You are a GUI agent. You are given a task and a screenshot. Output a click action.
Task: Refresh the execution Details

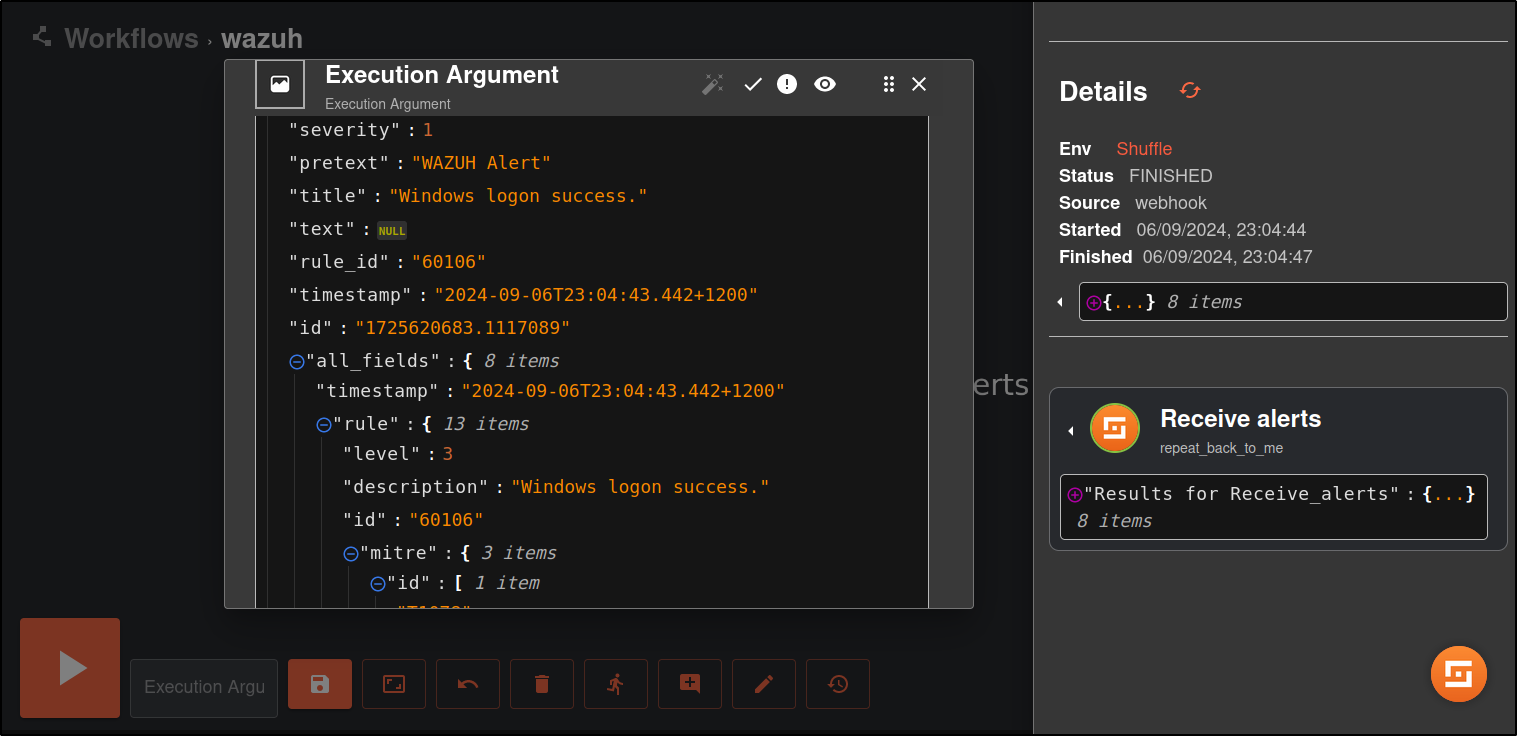(1190, 90)
